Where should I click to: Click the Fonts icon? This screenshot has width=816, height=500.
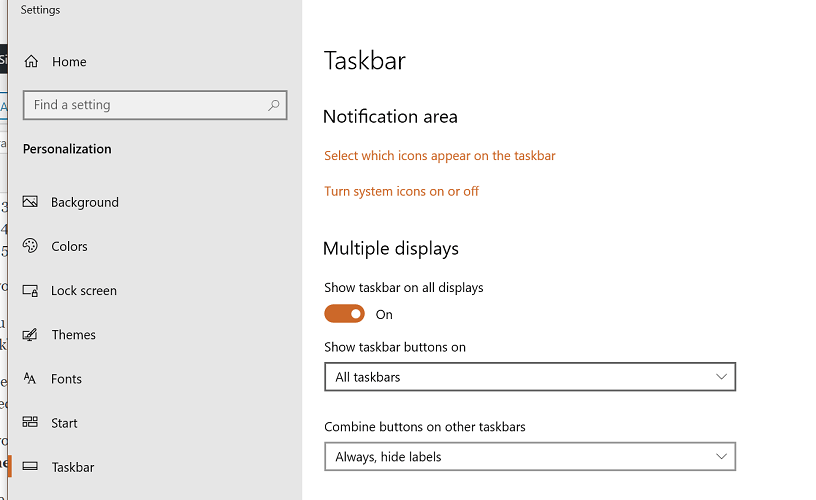30,379
